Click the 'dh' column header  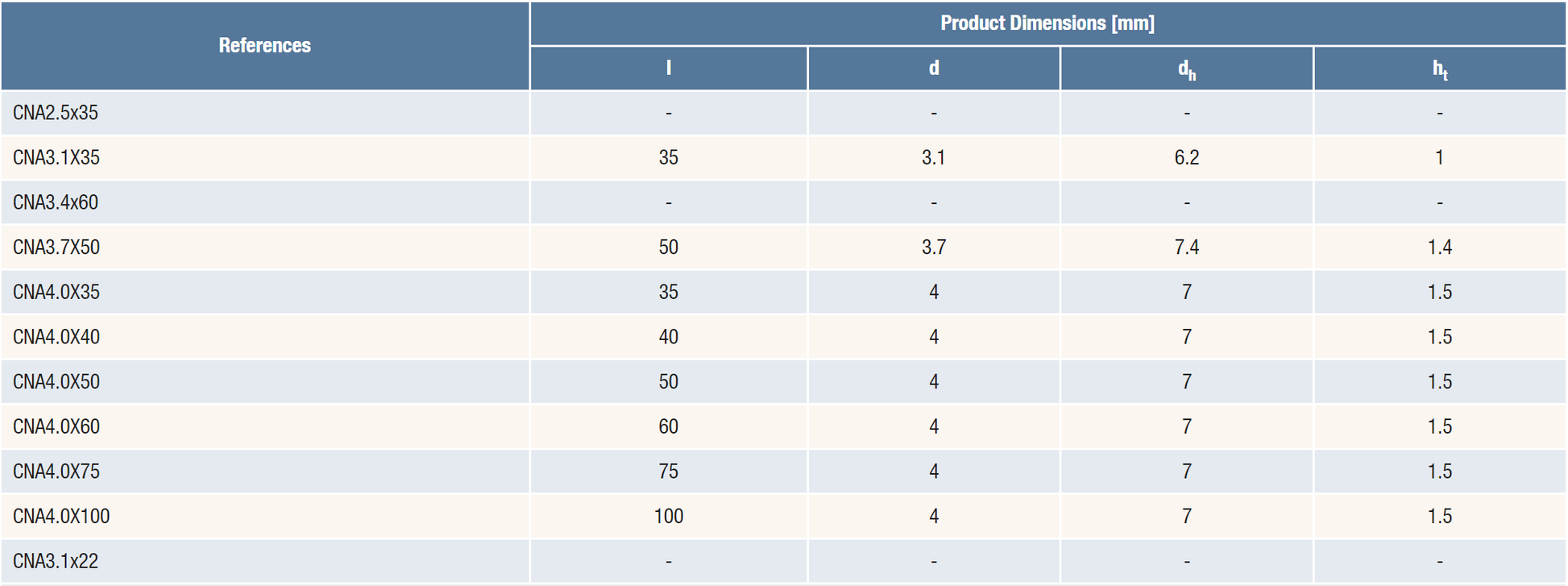[x=1186, y=69]
